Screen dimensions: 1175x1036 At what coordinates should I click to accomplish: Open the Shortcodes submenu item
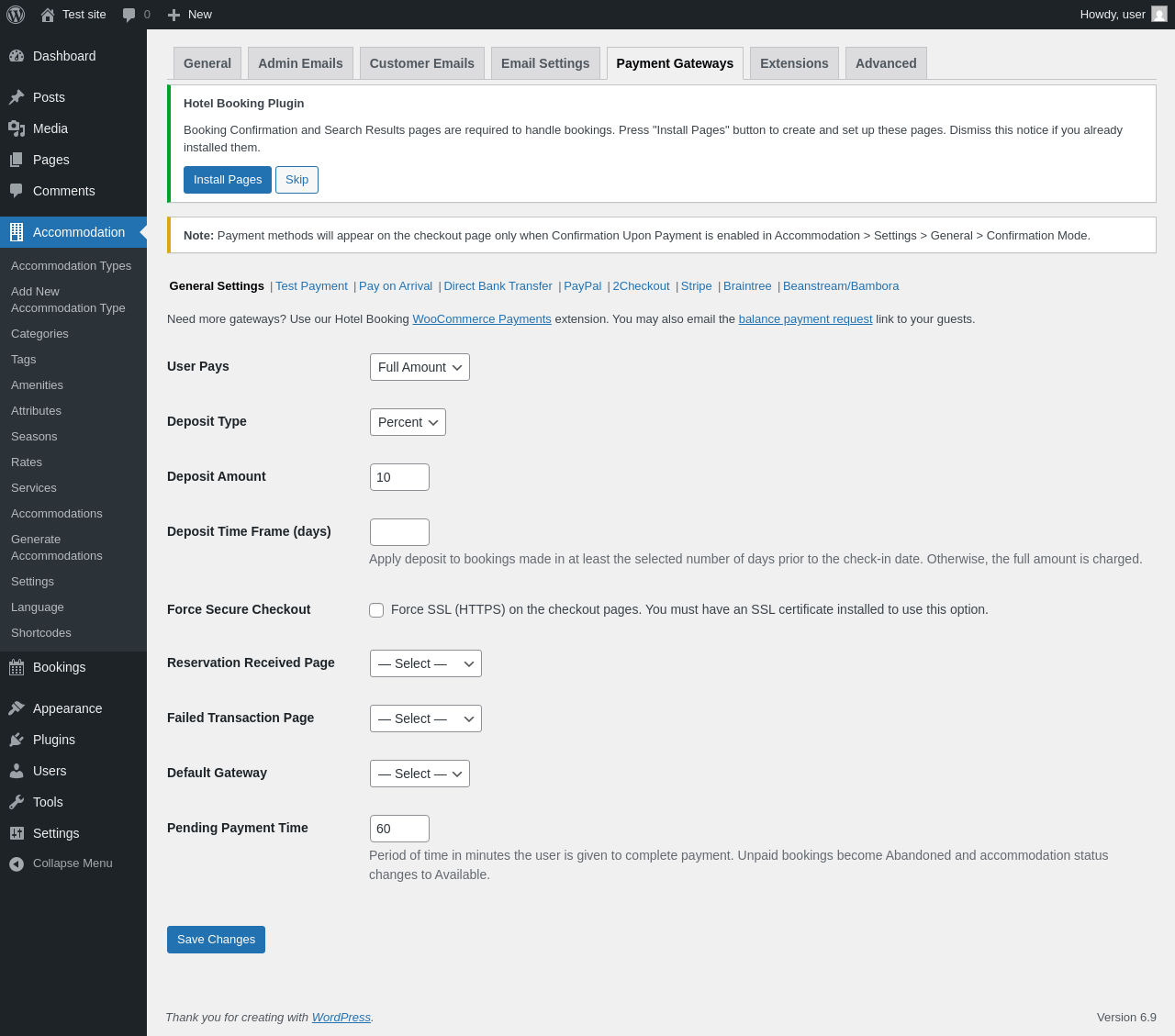coord(41,633)
